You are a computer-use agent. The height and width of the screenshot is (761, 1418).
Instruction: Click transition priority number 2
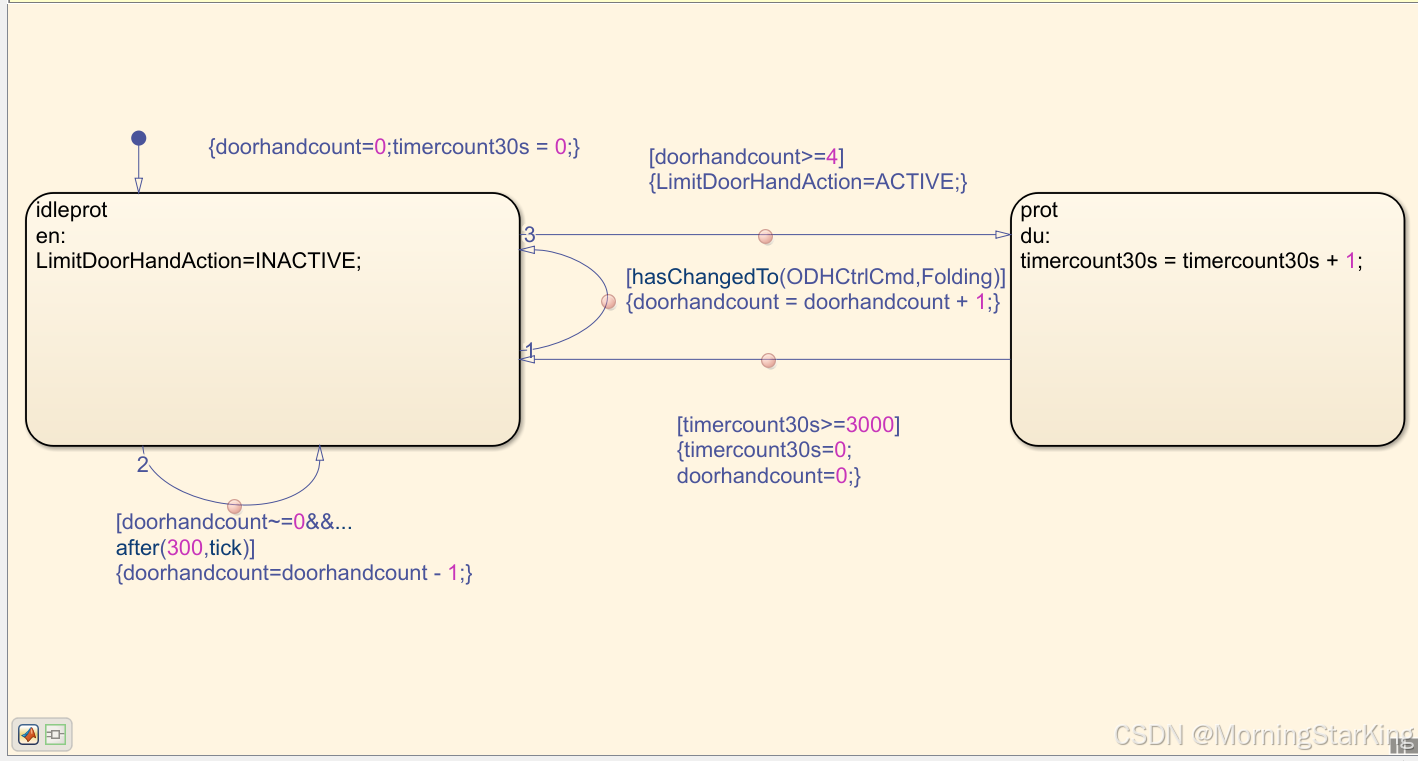tap(142, 464)
